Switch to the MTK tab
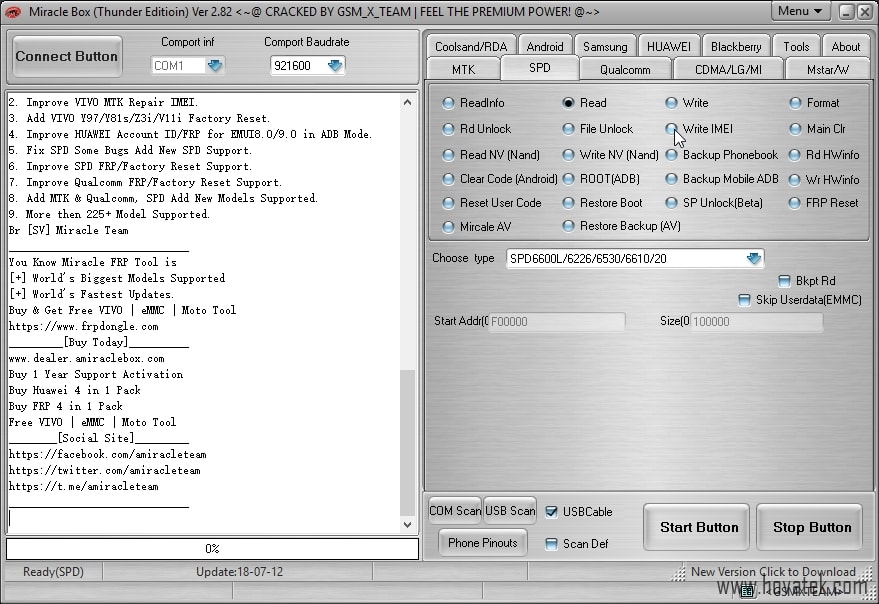Viewport: 879px width, 604px height. pyautogui.click(x=463, y=70)
